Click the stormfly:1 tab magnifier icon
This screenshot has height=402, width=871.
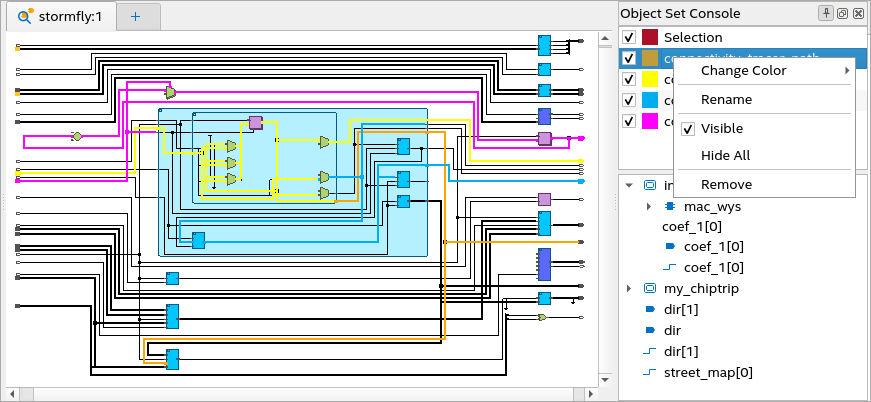point(25,16)
